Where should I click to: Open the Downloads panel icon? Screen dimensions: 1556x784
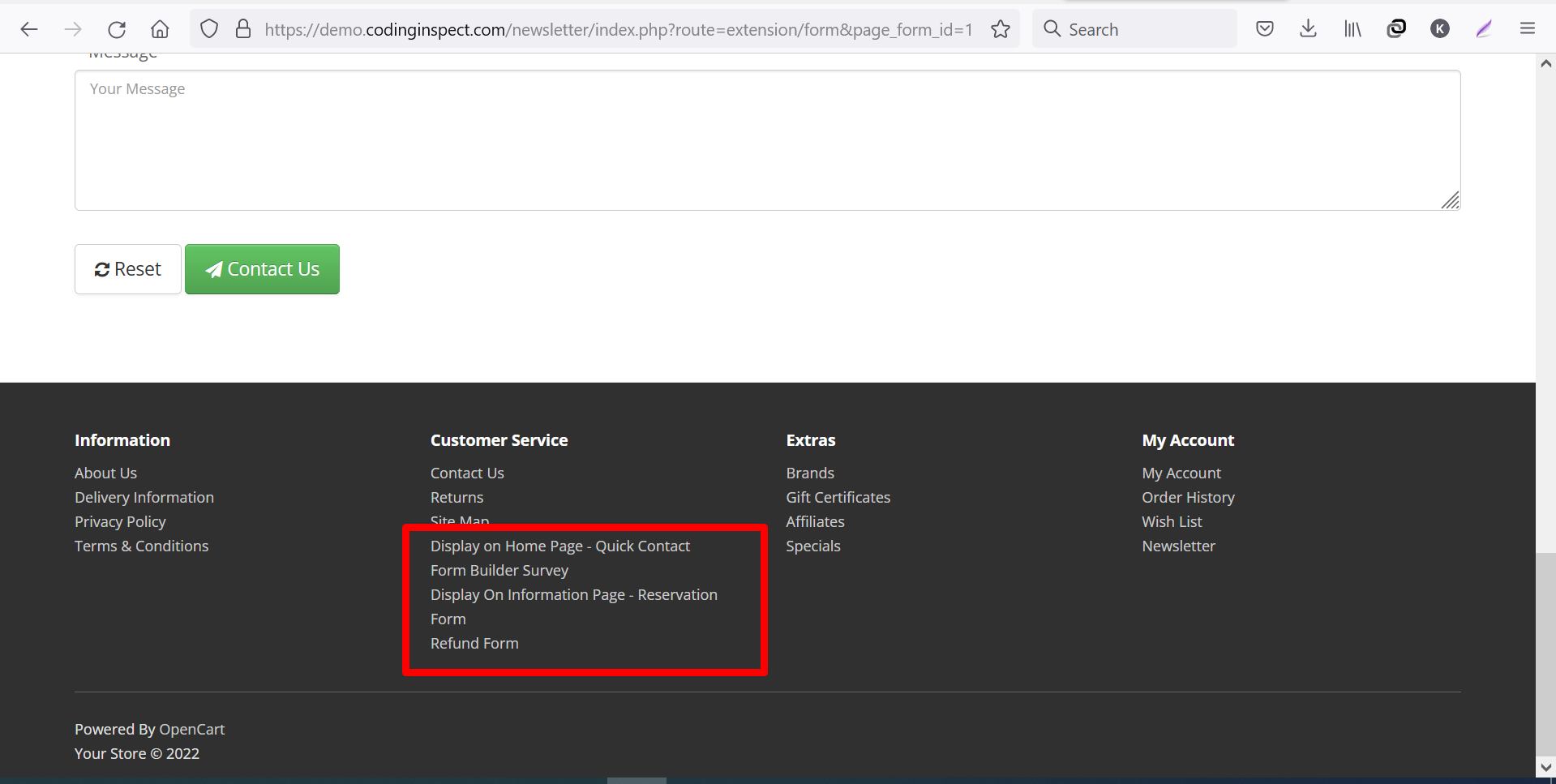(1308, 29)
